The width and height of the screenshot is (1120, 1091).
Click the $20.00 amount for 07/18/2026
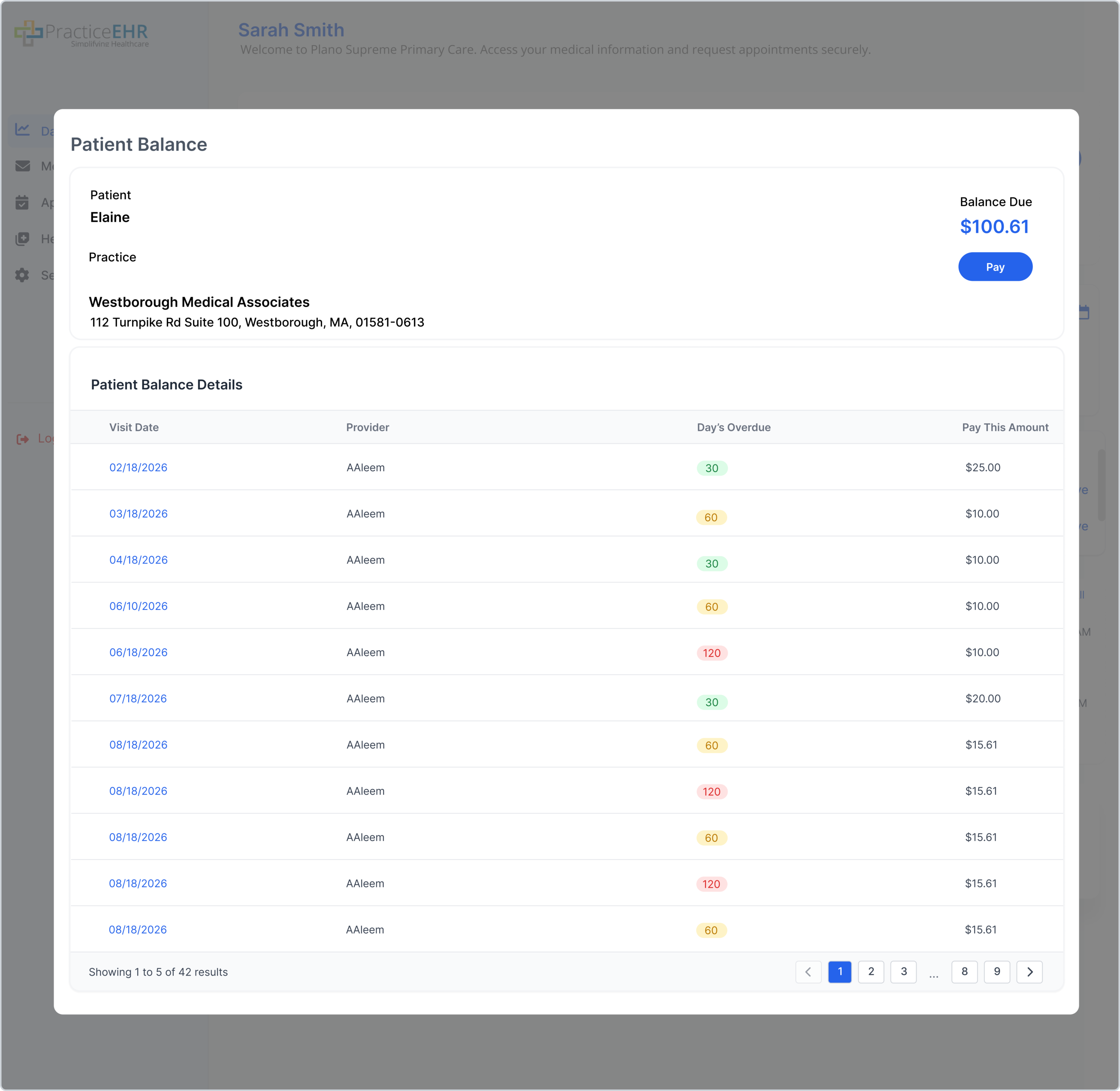click(x=983, y=699)
